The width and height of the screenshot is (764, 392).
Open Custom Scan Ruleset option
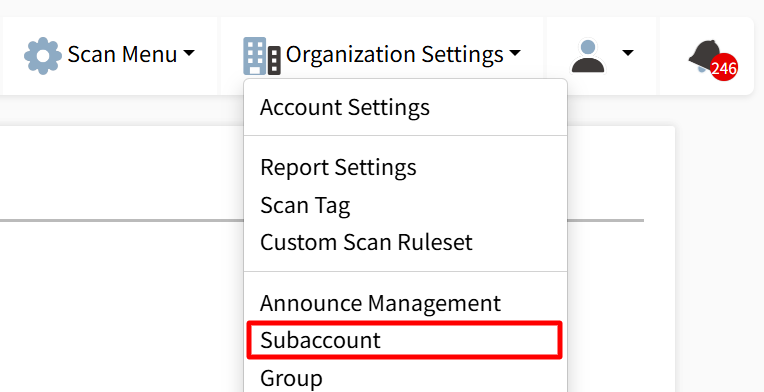click(x=405, y=242)
